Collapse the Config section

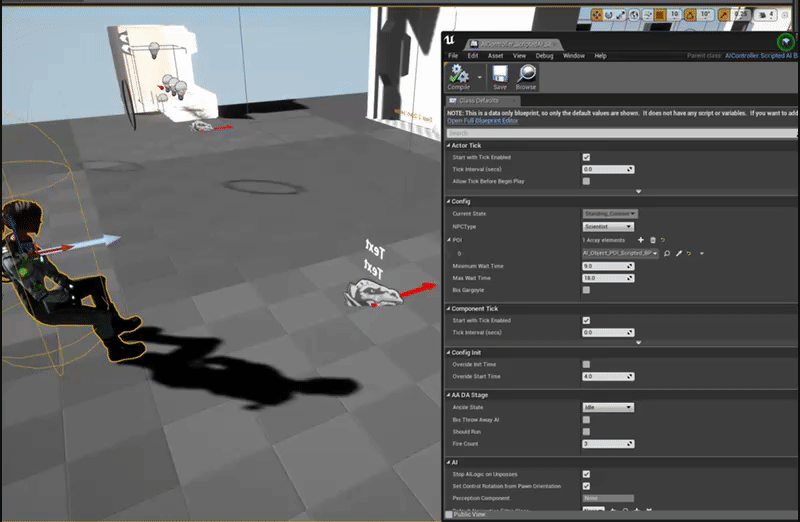[x=448, y=202]
